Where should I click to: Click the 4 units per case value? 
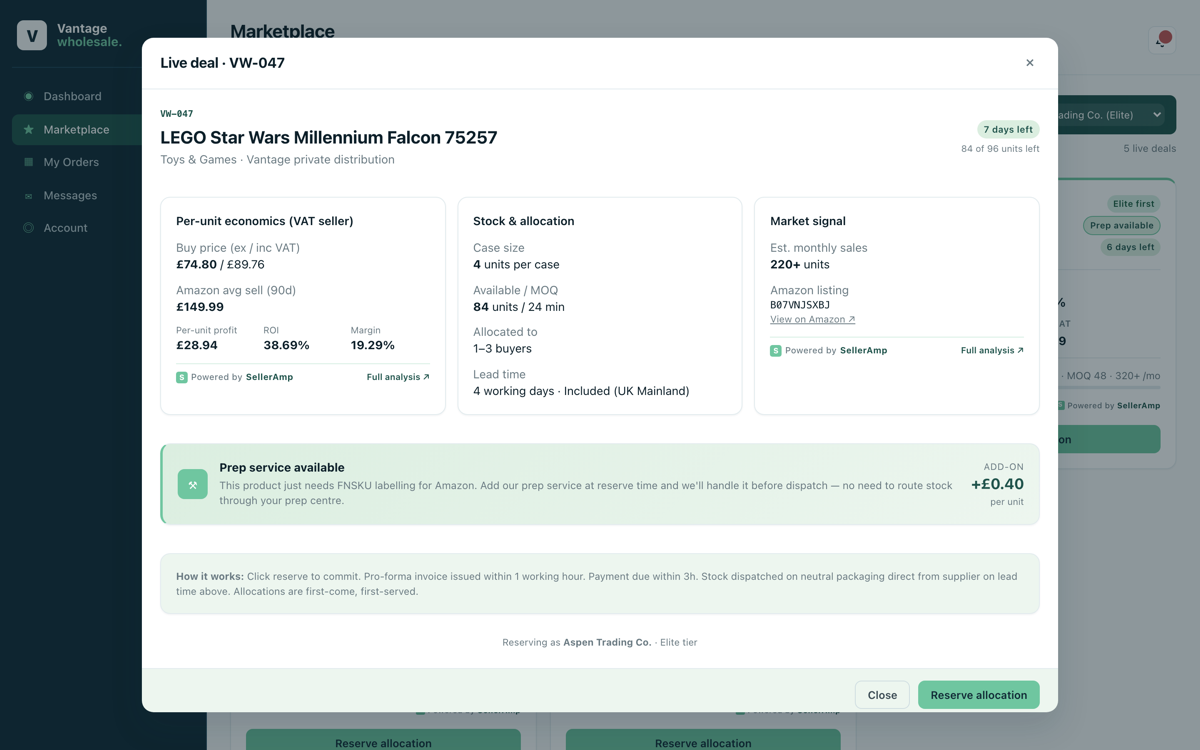coord(516,265)
